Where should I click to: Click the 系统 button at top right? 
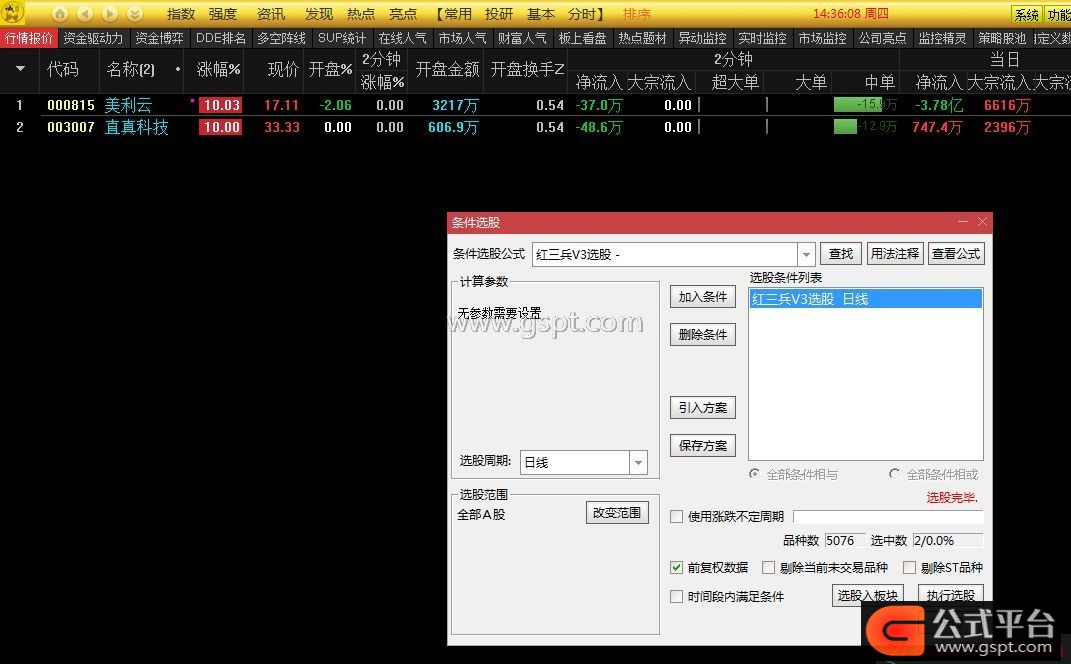pyautogui.click(x=1027, y=14)
